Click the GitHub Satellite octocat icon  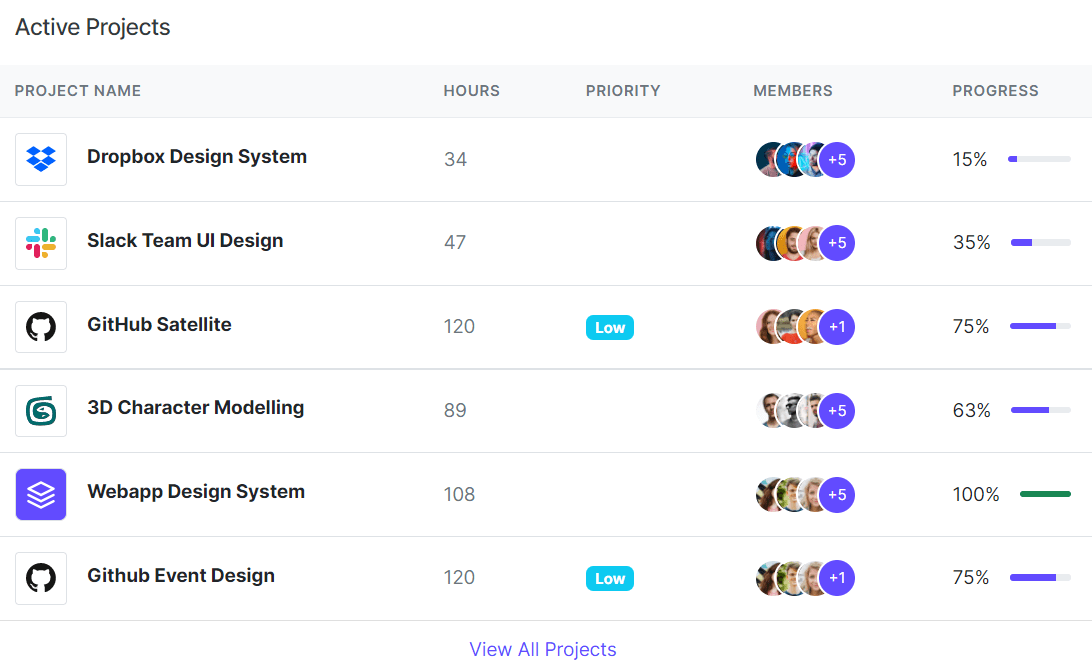click(x=40, y=326)
